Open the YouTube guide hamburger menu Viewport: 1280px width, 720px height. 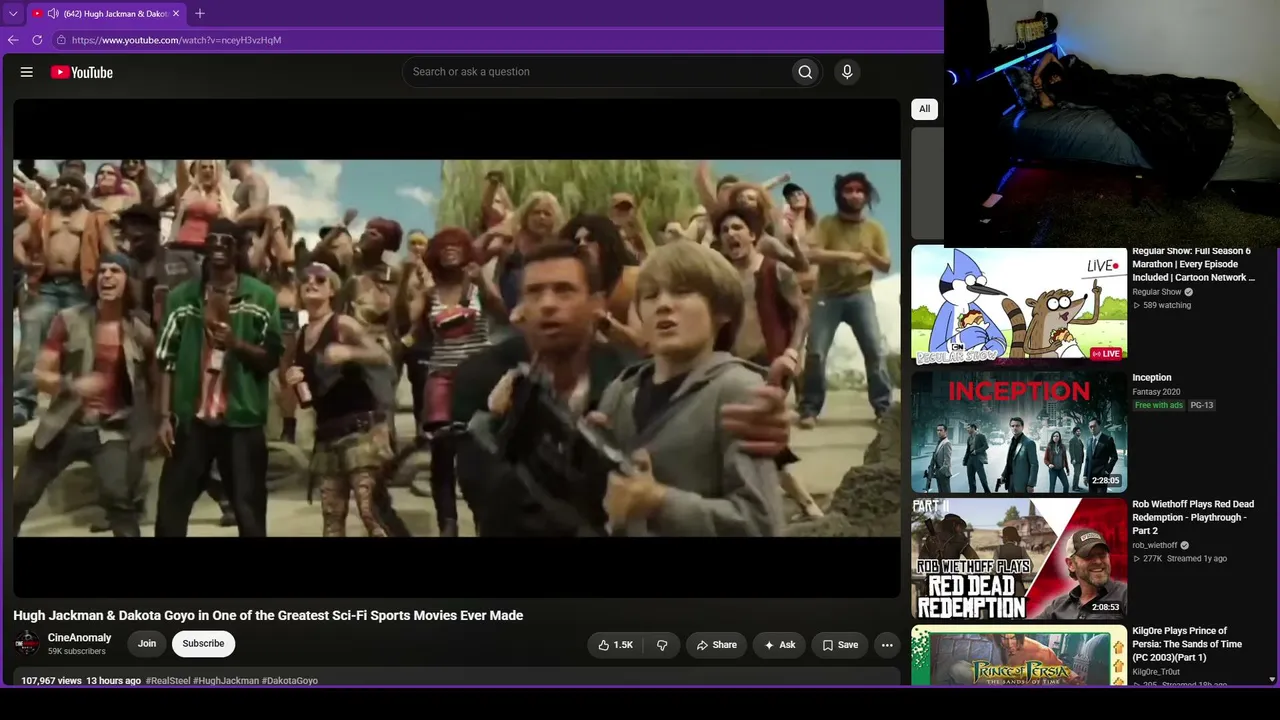click(27, 72)
